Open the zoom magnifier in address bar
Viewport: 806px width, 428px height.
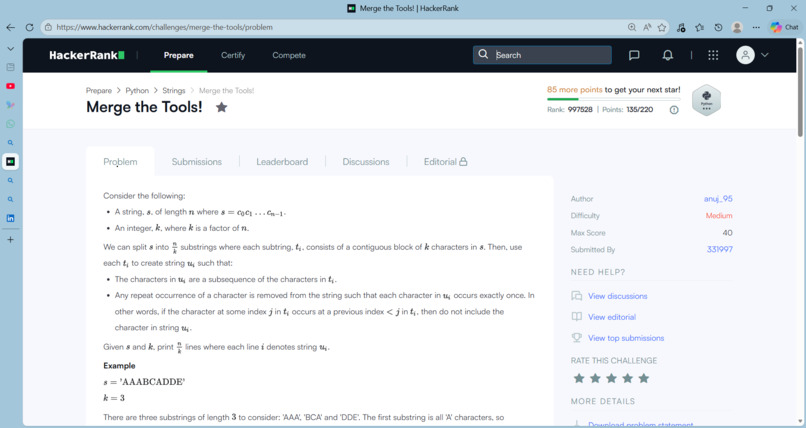coord(632,27)
